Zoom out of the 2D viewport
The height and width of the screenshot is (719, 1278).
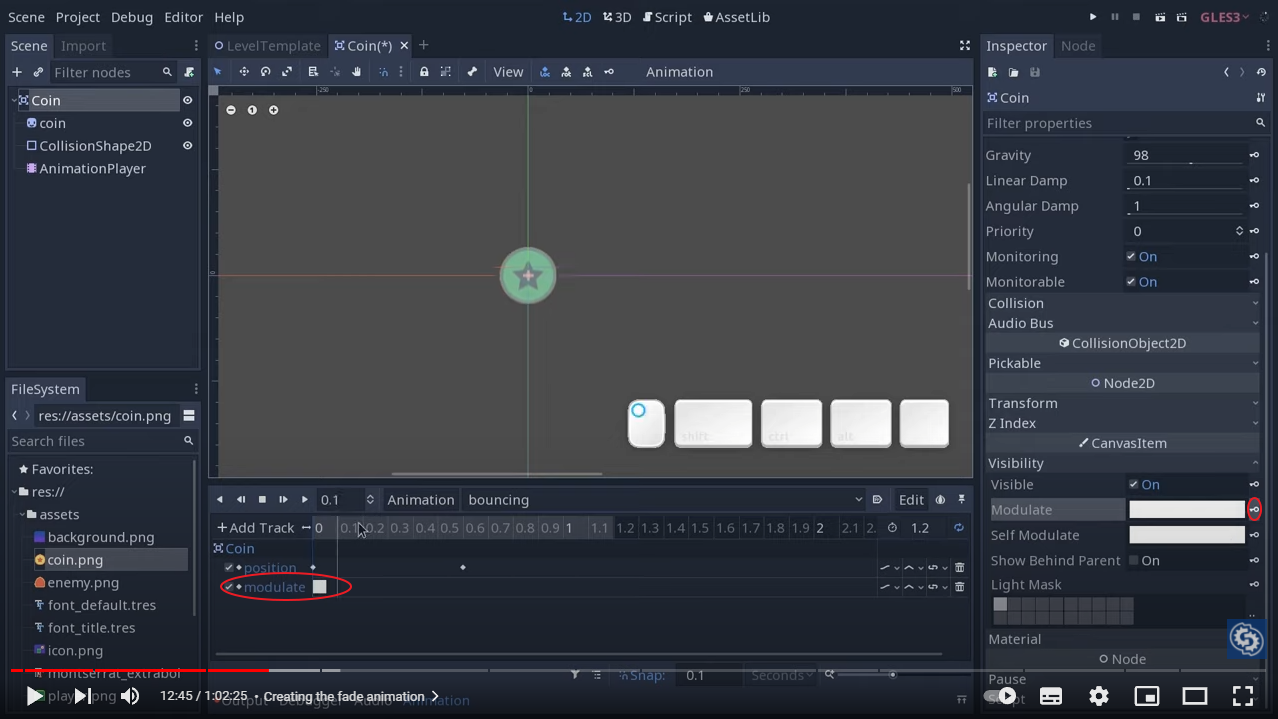(x=231, y=110)
